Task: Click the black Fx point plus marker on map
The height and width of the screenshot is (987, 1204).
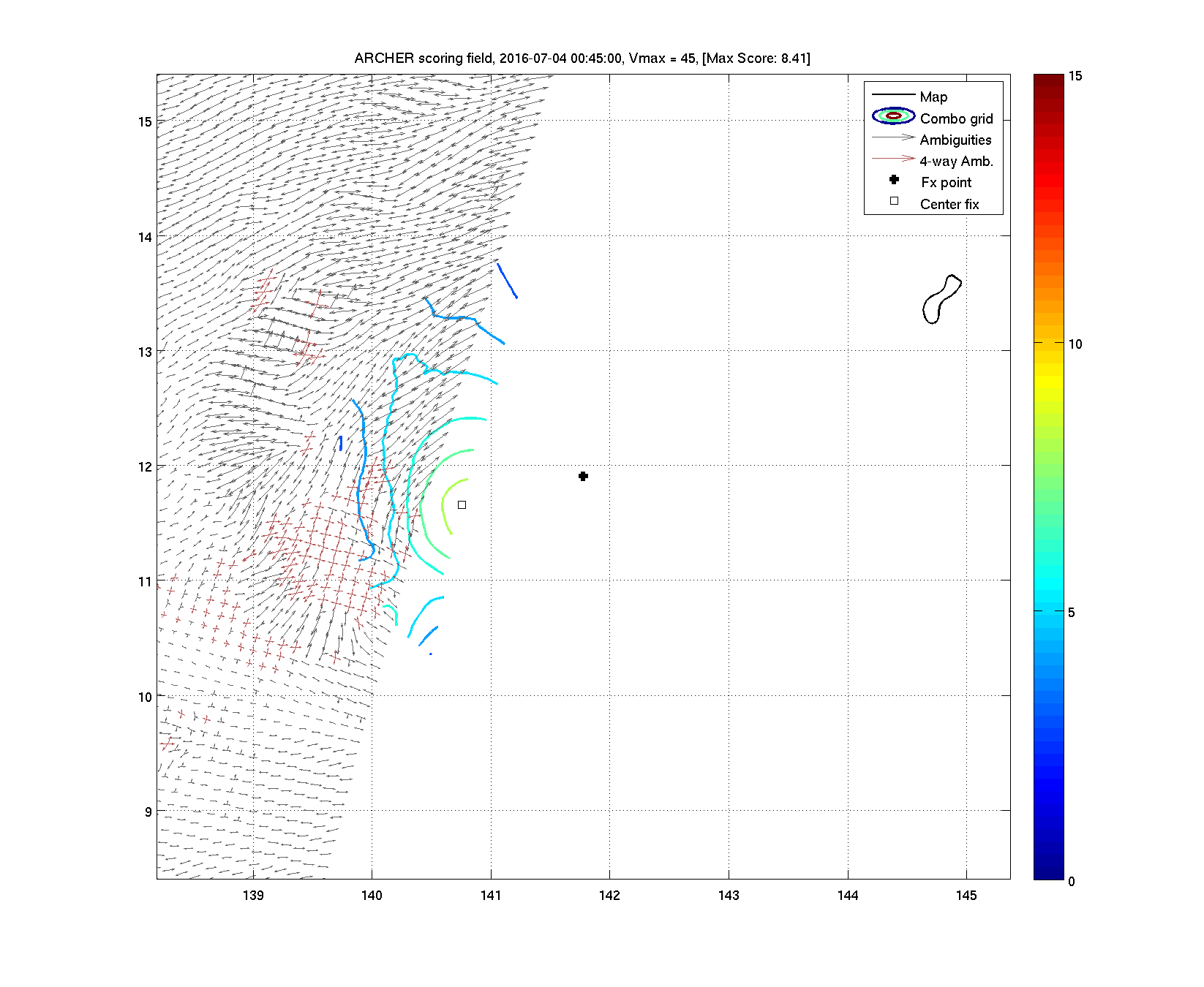Action: click(583, 476)
